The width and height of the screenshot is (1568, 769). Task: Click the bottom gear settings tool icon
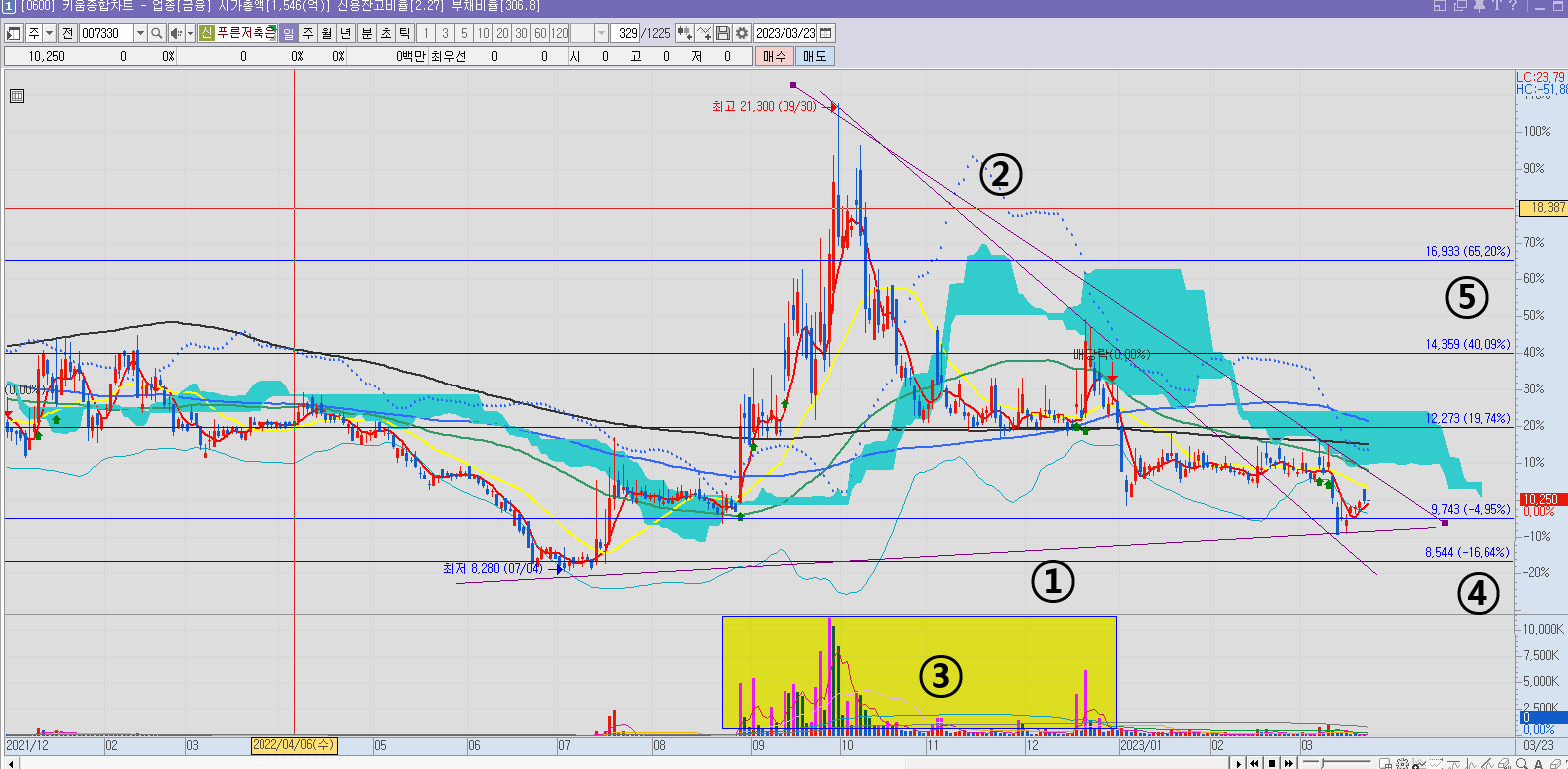[1402, 763]
